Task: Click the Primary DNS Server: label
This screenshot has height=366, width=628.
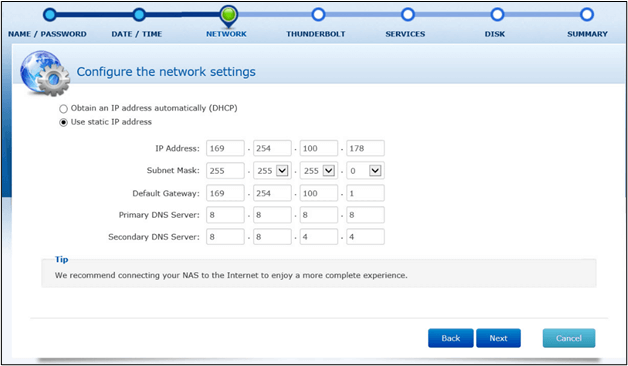Action: pyautogui.click(x=159, y=215)
